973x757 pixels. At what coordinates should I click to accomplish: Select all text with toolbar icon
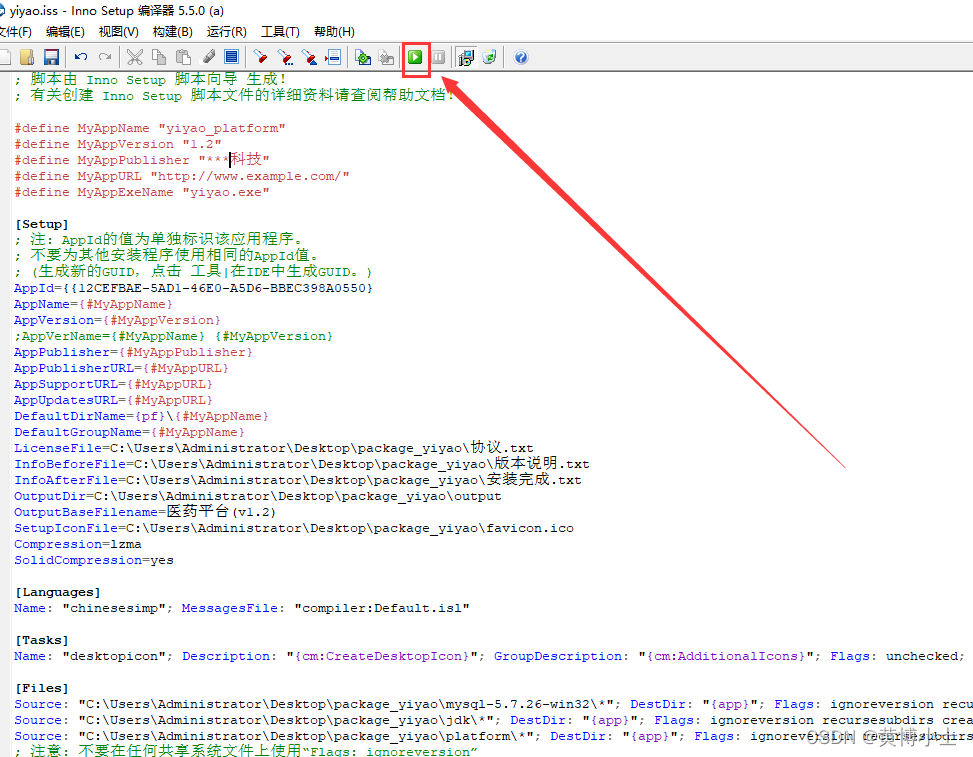point(231,57)
